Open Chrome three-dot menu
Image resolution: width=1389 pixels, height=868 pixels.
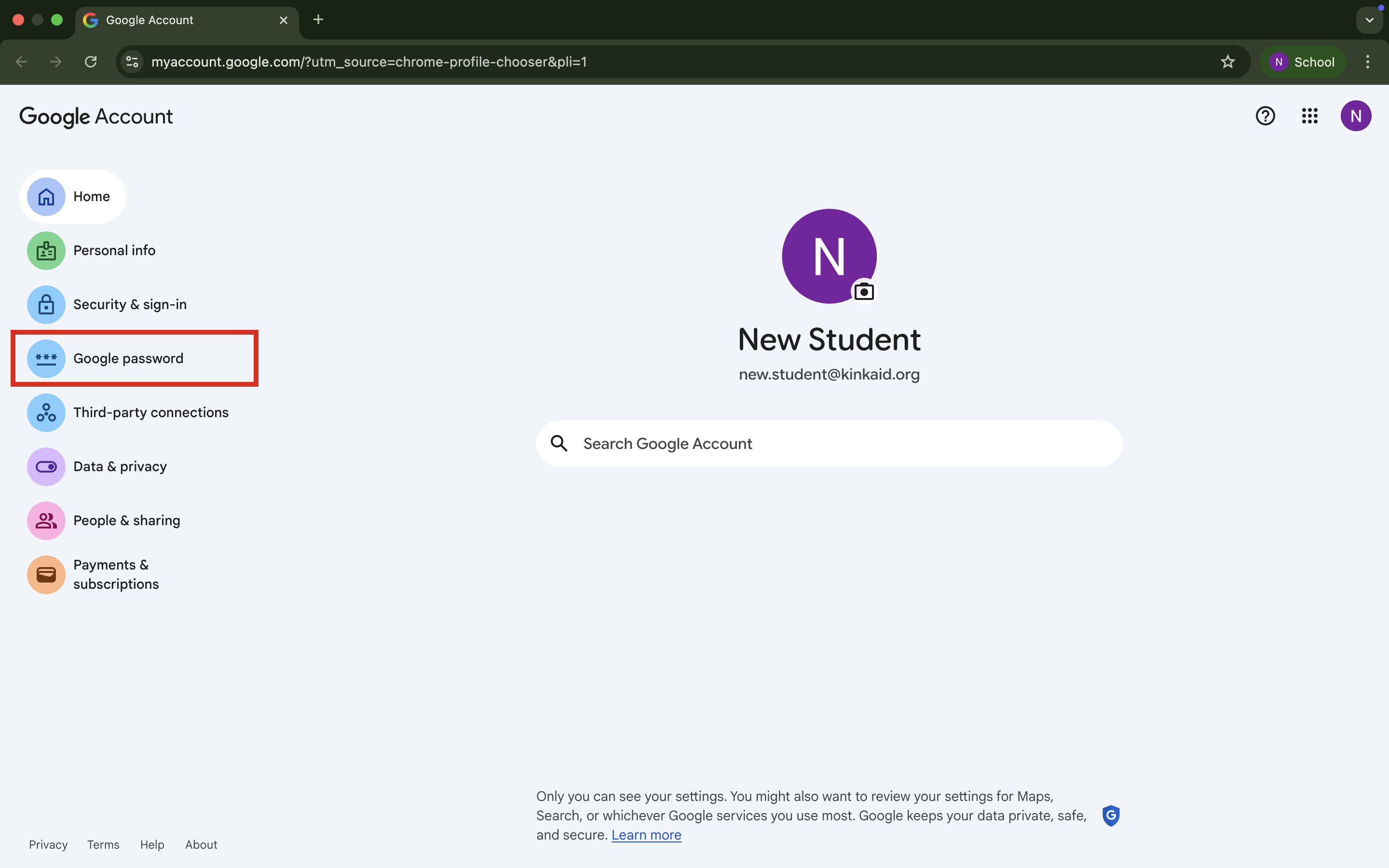point(1367,62)
